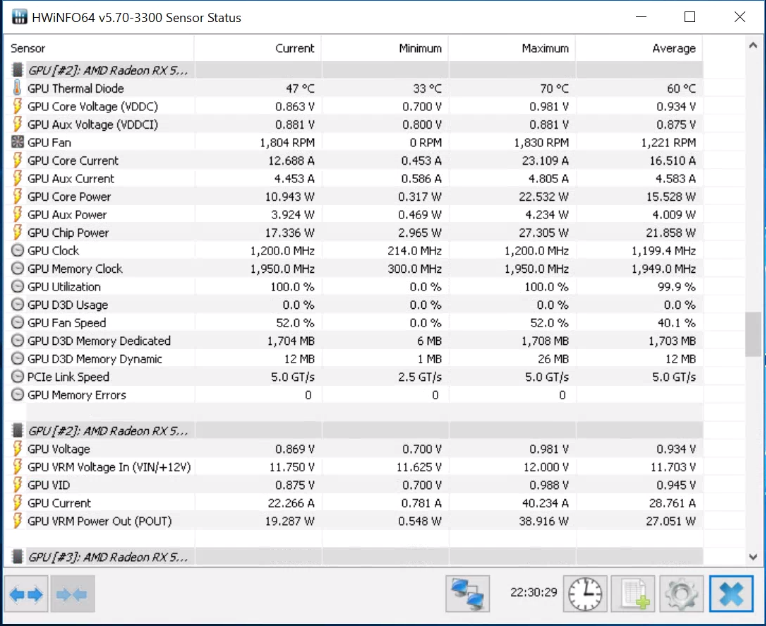Click the GPU D3D Memory Dynamic icon
This screenshot has height=626, width=766.
[x=17, y=359]
